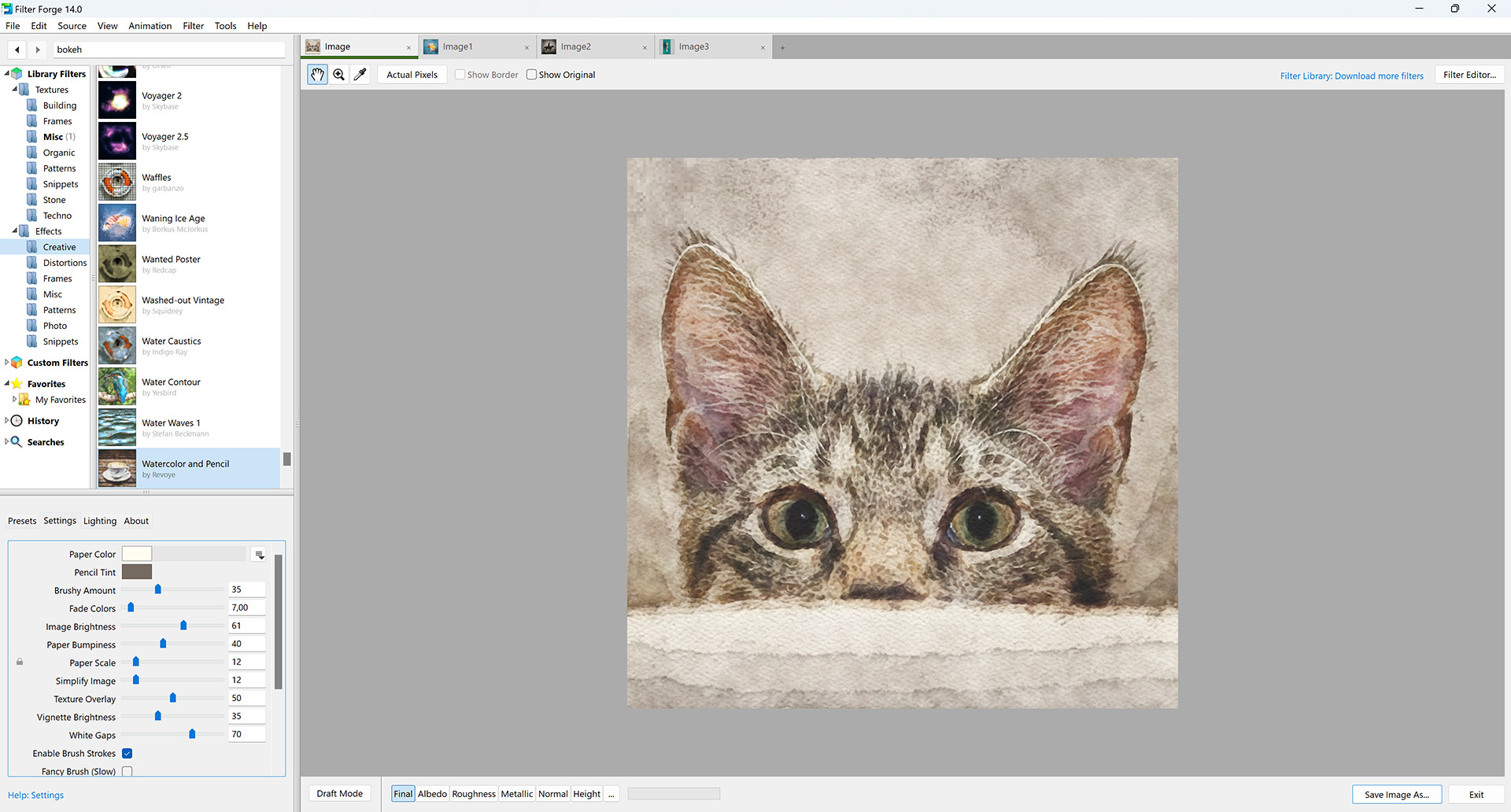
Task: Select the Waffles filter thumbnail
Action: [117, 182]
